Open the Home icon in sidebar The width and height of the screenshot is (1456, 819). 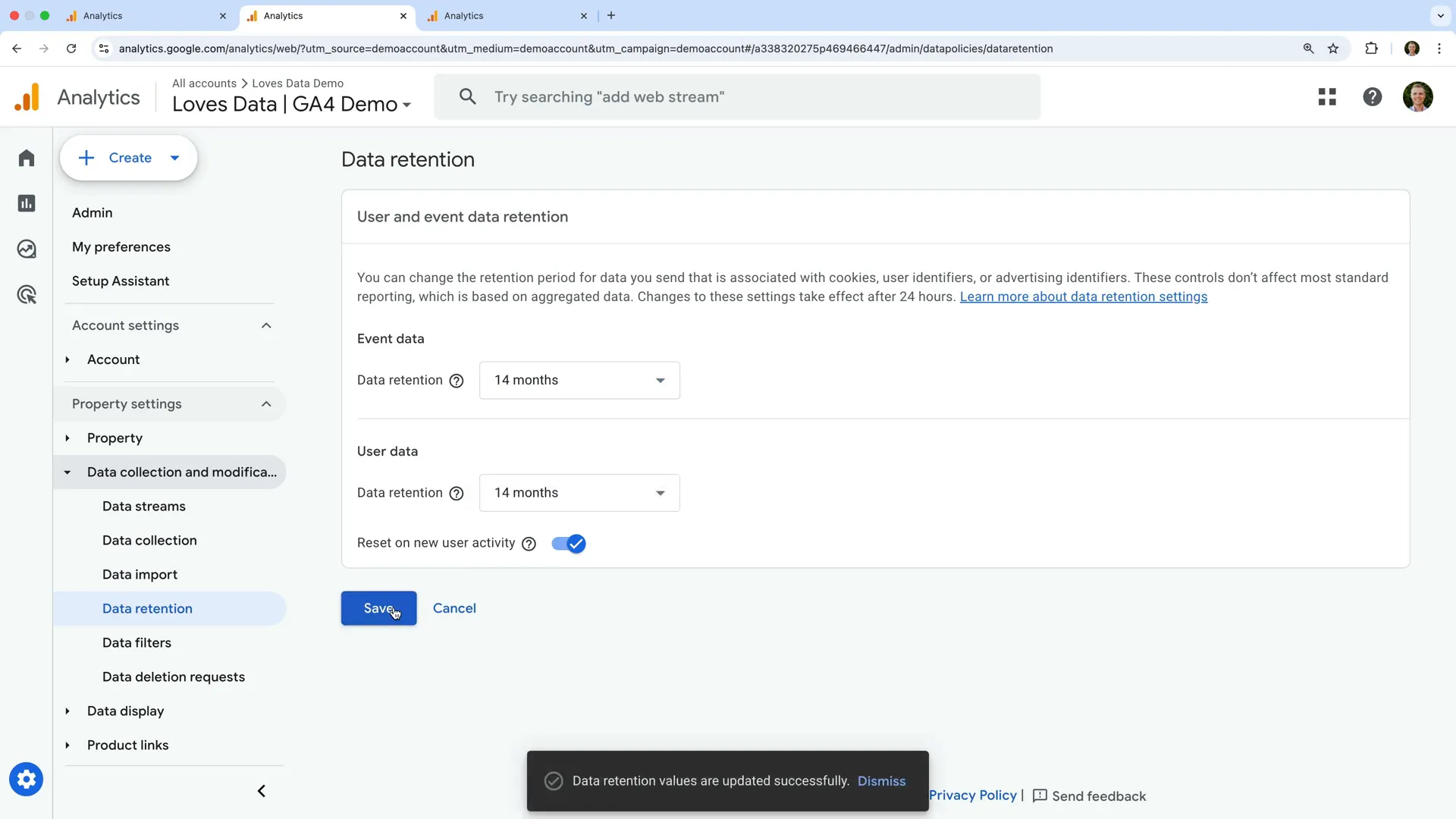(x=27, y=158)
